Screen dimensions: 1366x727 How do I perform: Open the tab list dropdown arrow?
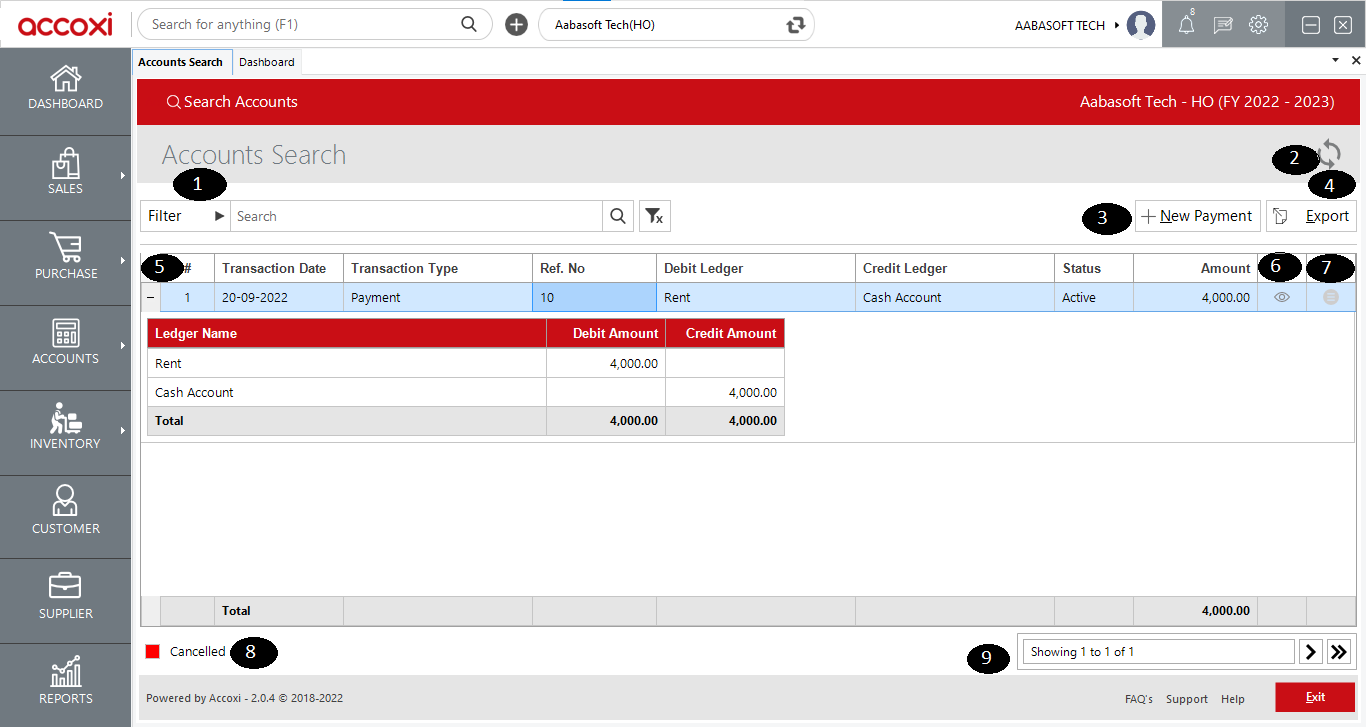pos(1335,61)
